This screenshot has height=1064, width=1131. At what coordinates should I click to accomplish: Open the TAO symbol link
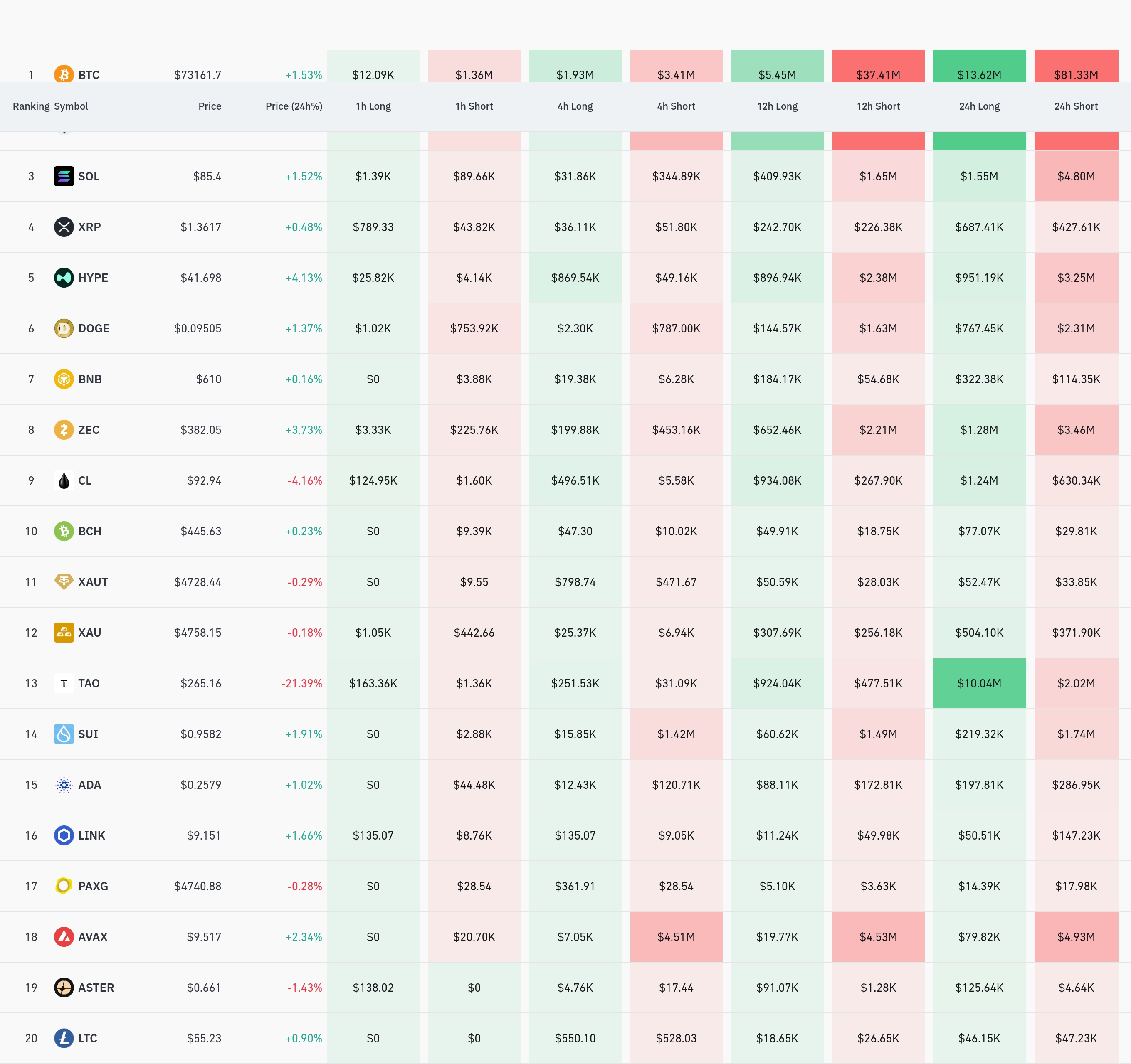(89, 684)
